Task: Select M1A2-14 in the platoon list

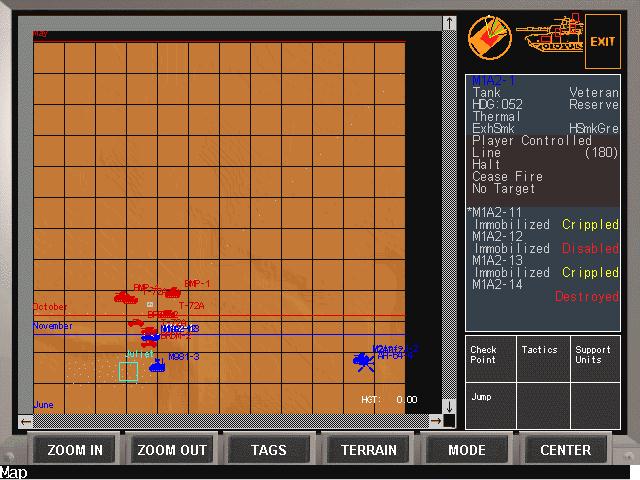Action: [x=498, y=284]
